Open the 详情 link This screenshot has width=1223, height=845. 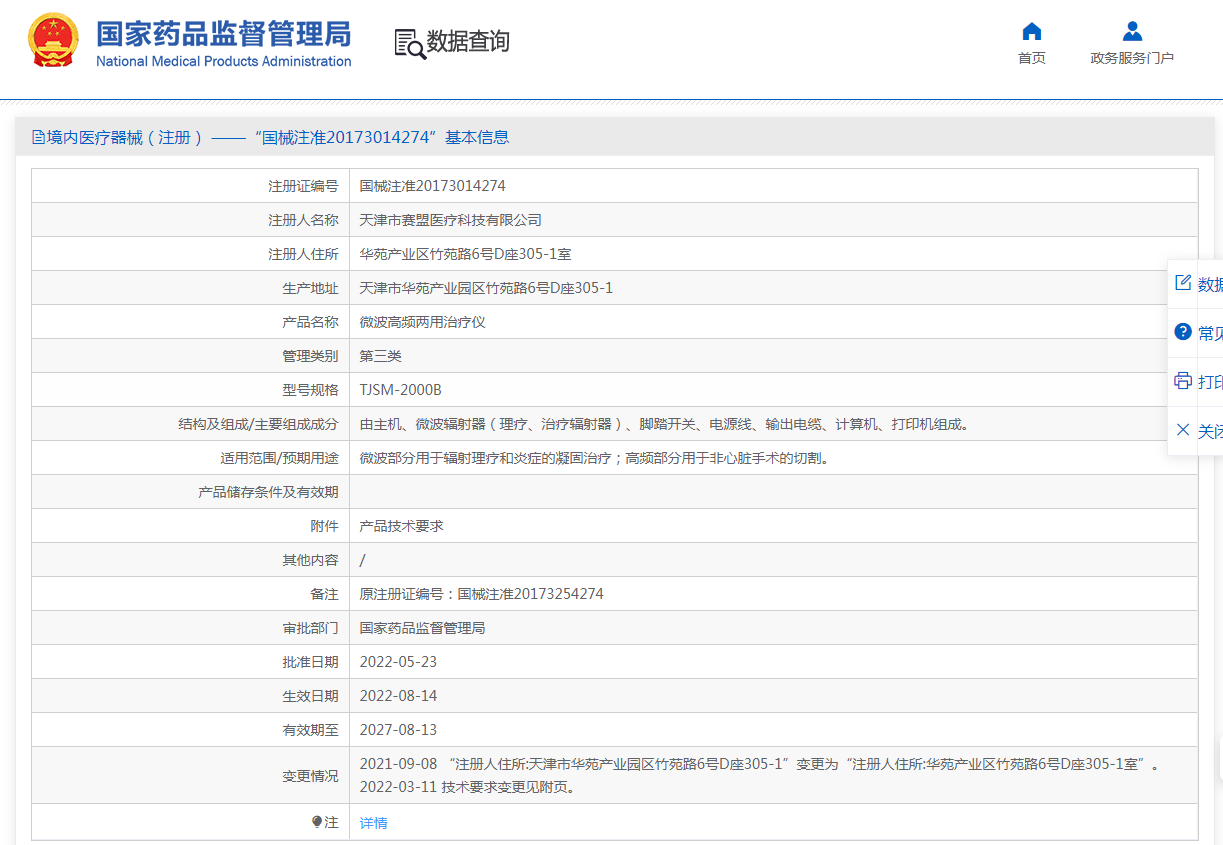point(373,823)
